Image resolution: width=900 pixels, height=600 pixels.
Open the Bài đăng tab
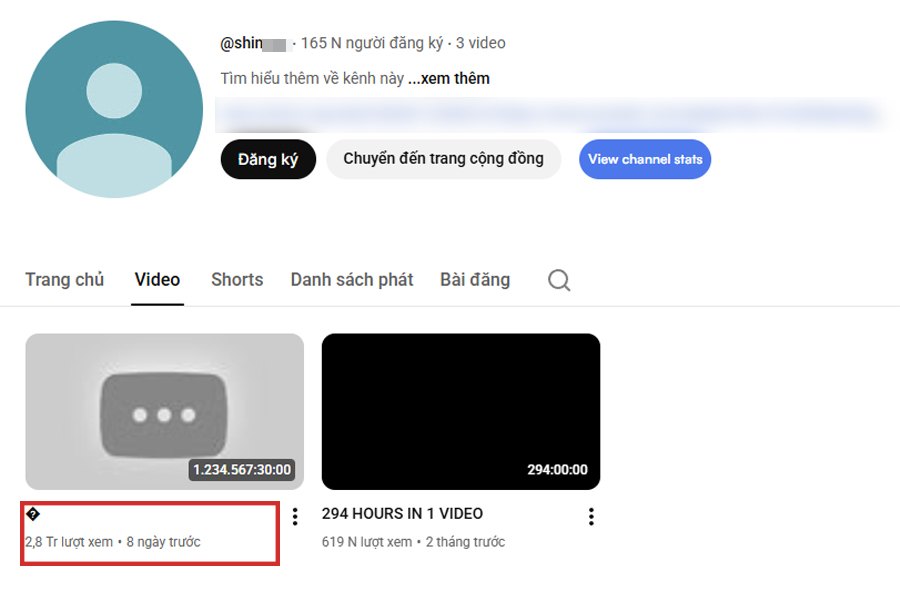click(474, 280)
